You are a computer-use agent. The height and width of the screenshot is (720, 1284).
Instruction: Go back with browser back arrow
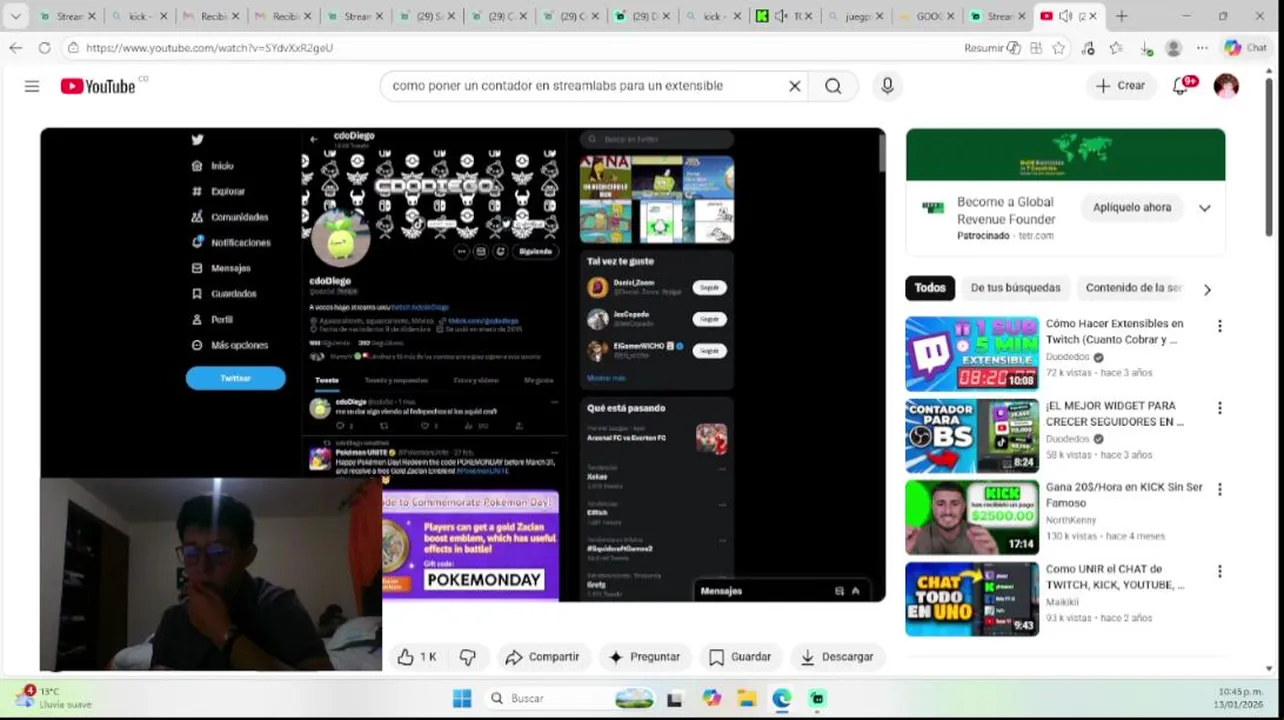tap(16, 47)
